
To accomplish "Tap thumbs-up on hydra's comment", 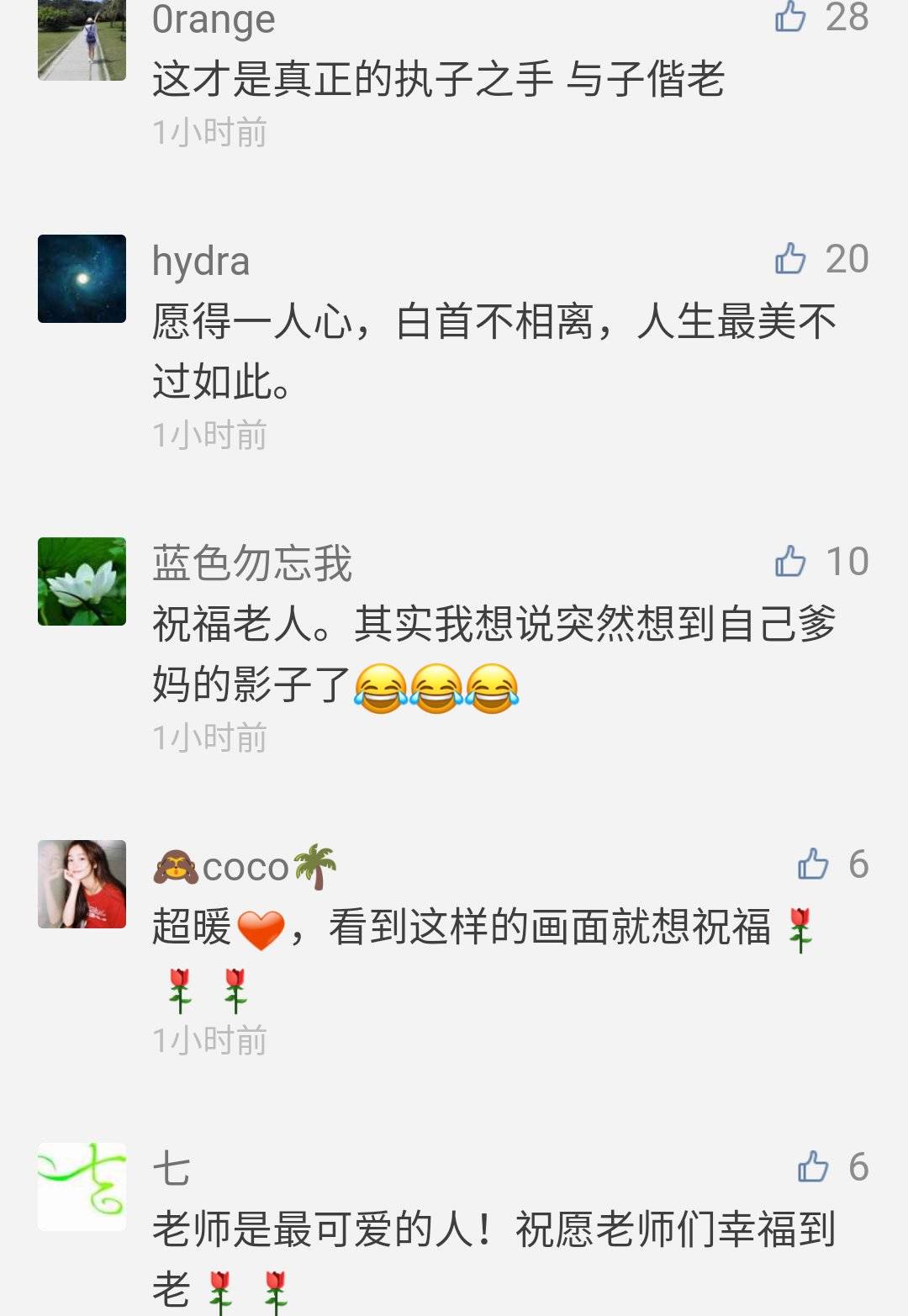I will click(x=790, y=258).
